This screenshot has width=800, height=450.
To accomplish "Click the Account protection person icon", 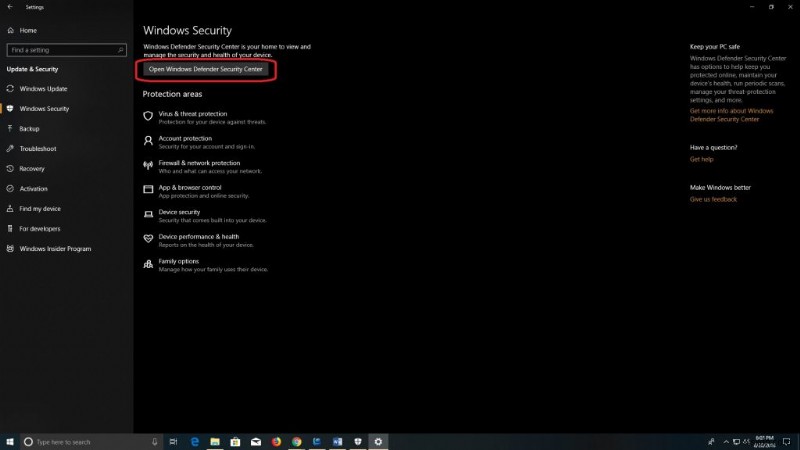I will (148, 141).
